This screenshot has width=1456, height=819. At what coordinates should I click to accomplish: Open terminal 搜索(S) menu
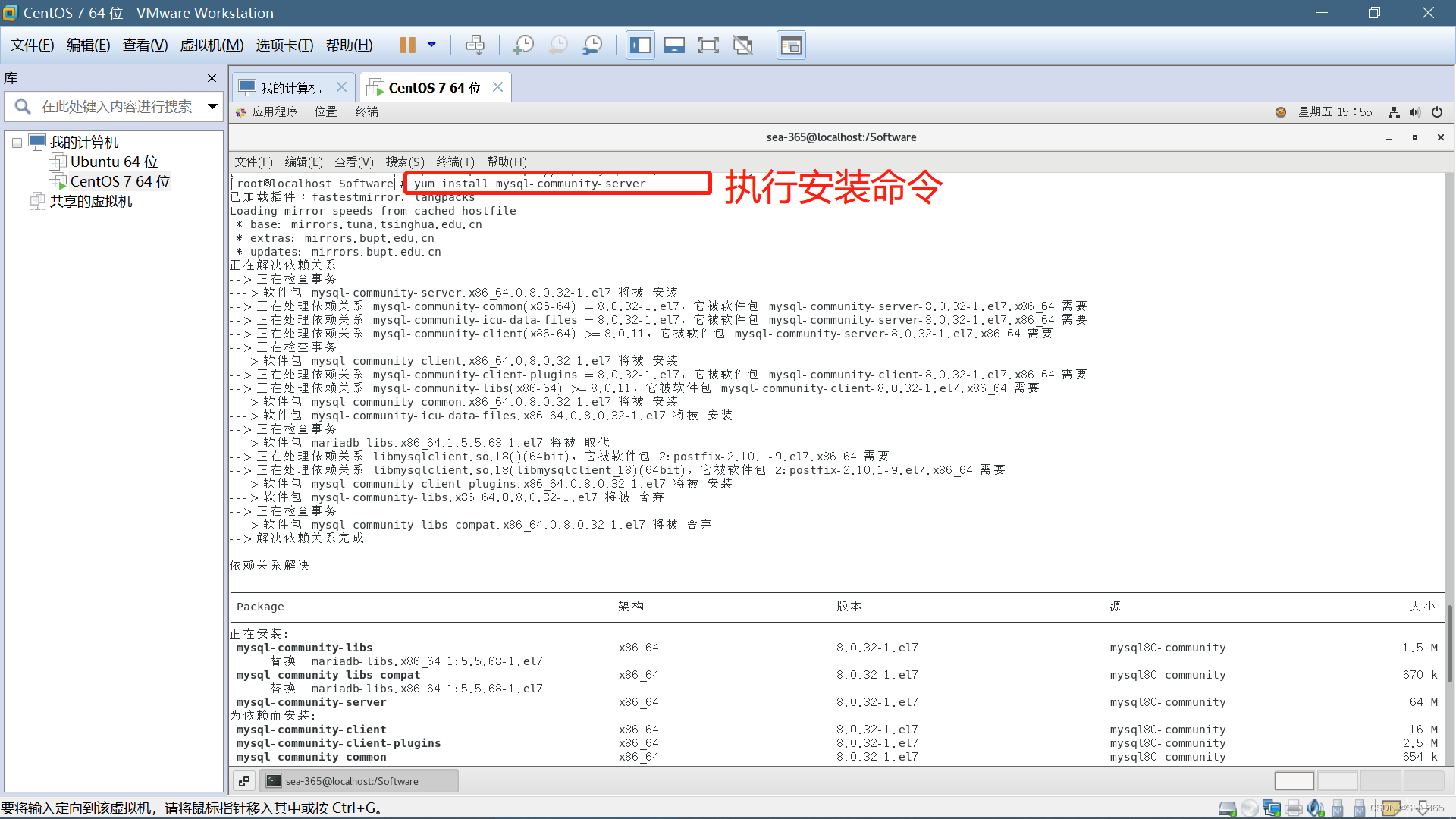pos(405,162)
